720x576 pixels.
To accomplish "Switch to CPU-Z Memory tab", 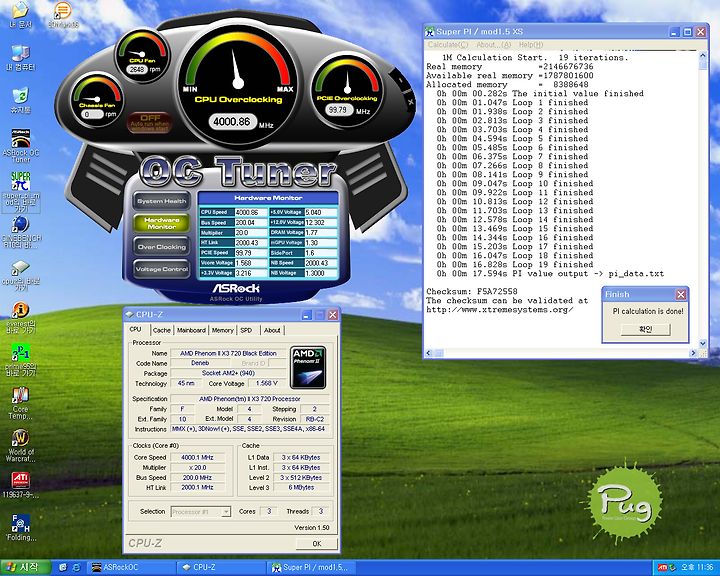I will 223,330.
